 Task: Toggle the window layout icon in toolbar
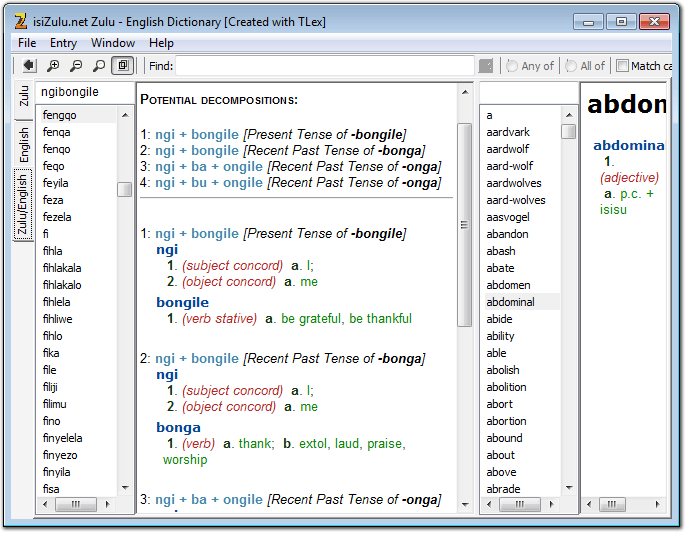[123, 66]
